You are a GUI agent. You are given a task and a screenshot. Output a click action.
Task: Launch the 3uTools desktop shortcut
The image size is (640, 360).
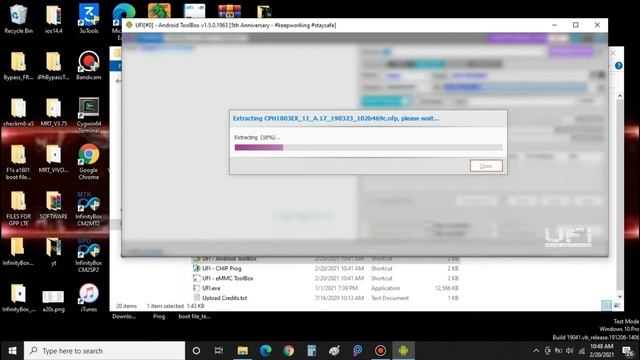[x=89, y=18]
